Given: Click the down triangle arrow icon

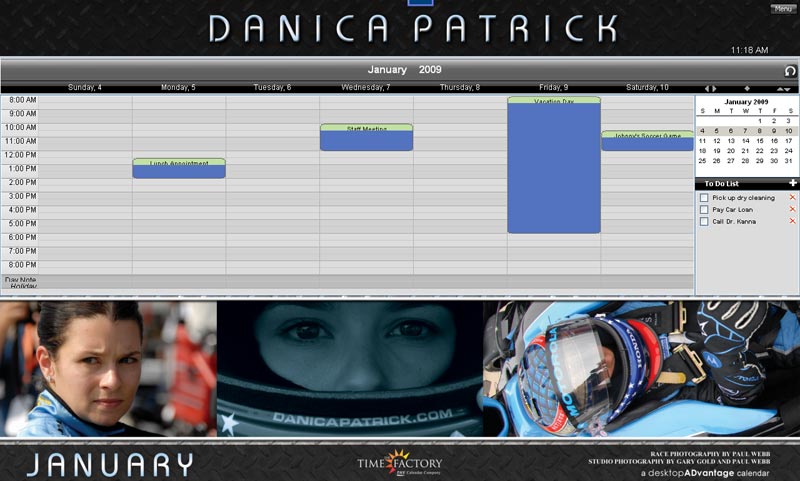Looking at the screenshot, I should 787,89.
